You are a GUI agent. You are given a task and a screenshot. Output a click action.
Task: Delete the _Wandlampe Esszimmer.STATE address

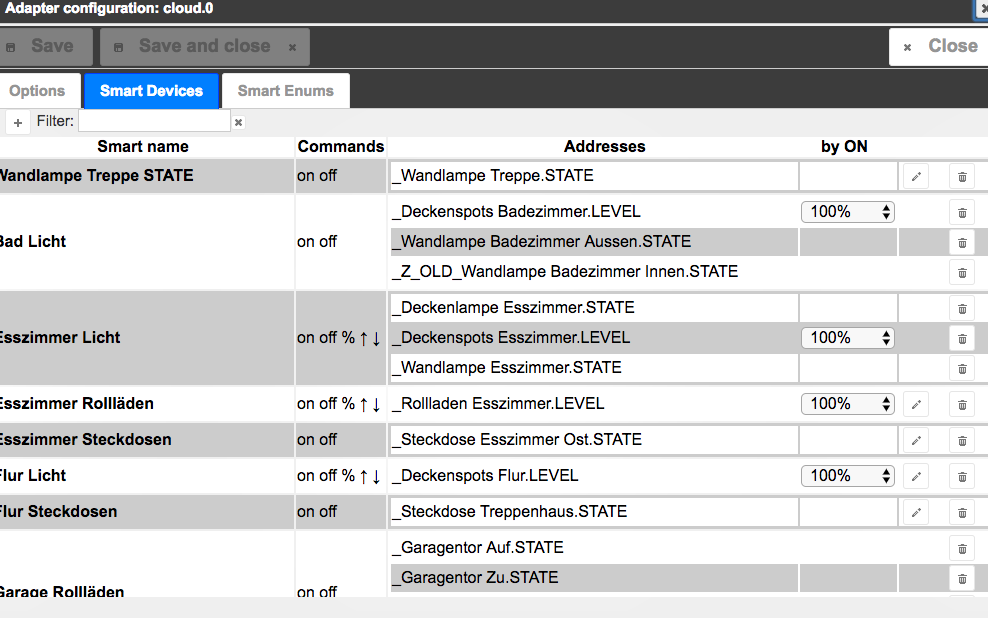pyautogui.click(x=961, y=368)
